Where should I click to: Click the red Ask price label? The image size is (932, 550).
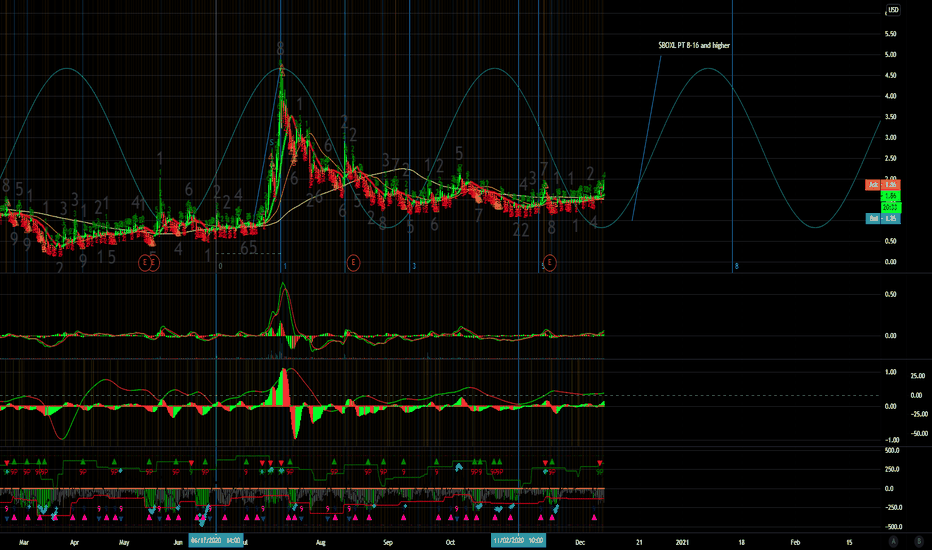pyautogui.click(x=883, y=185)
